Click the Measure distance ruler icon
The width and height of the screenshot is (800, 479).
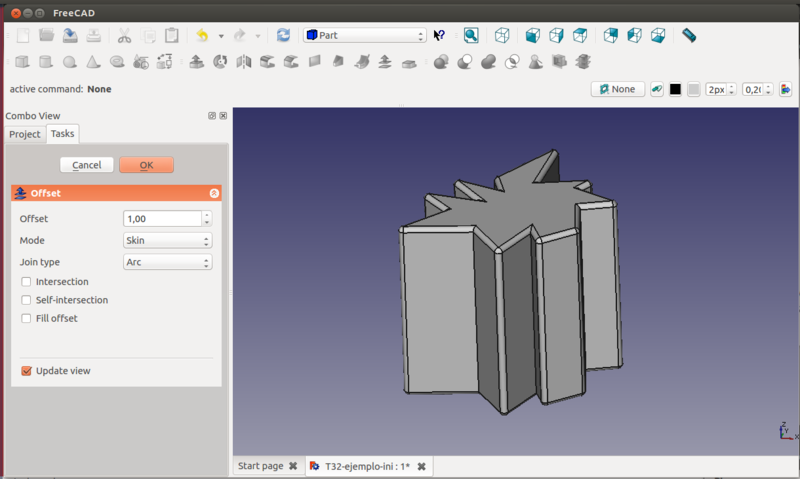pyautogui.click(x=689, y=35)
